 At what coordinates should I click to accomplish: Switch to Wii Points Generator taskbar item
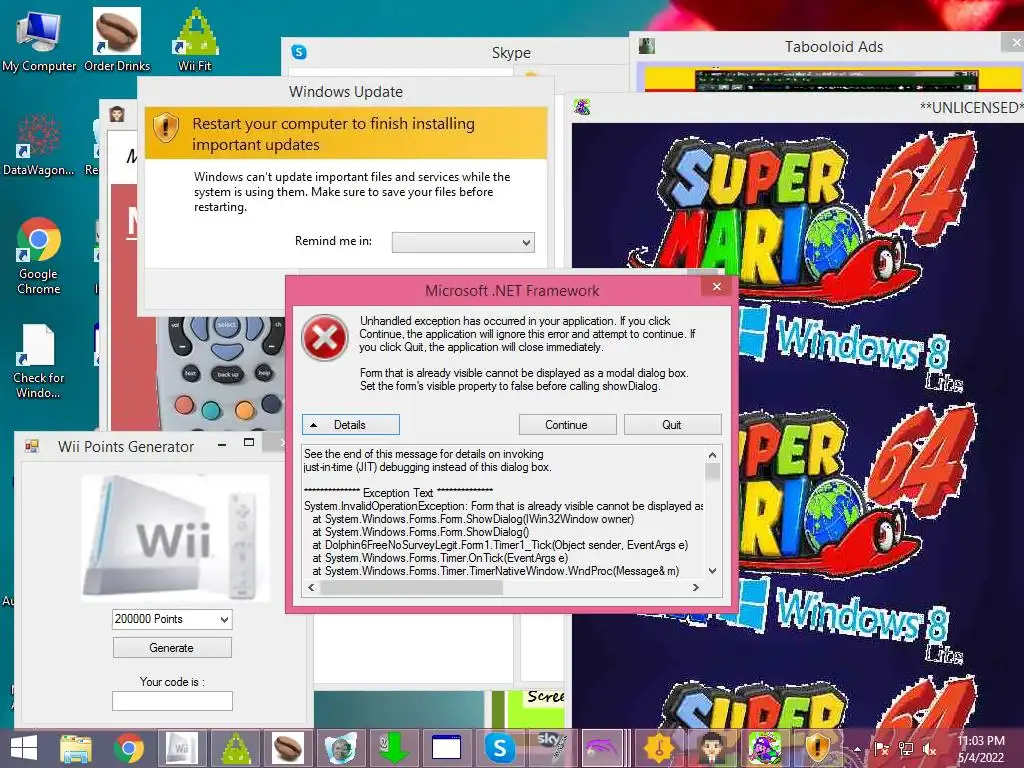click(181, 748)
